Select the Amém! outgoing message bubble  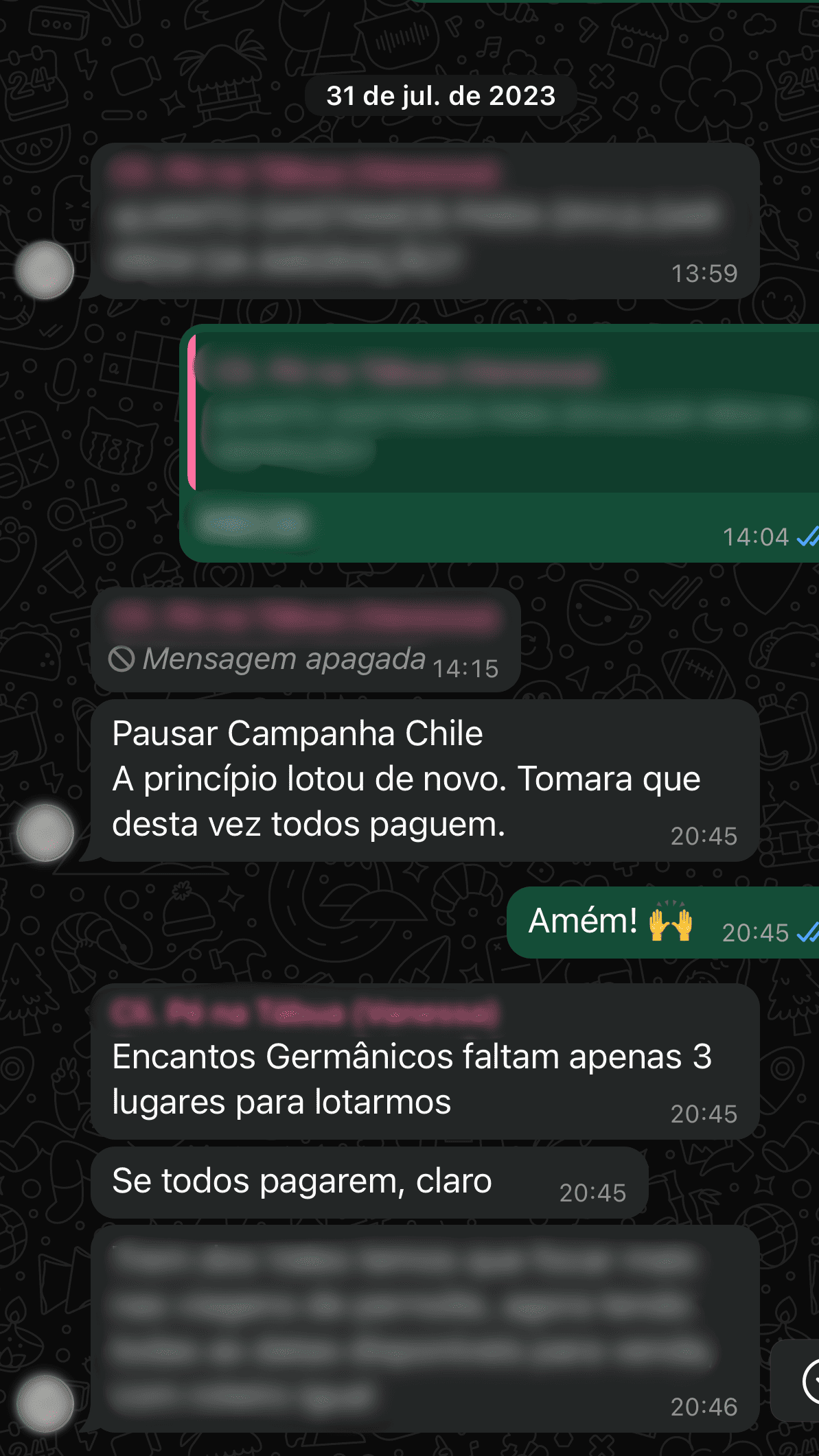click(662, 922)
